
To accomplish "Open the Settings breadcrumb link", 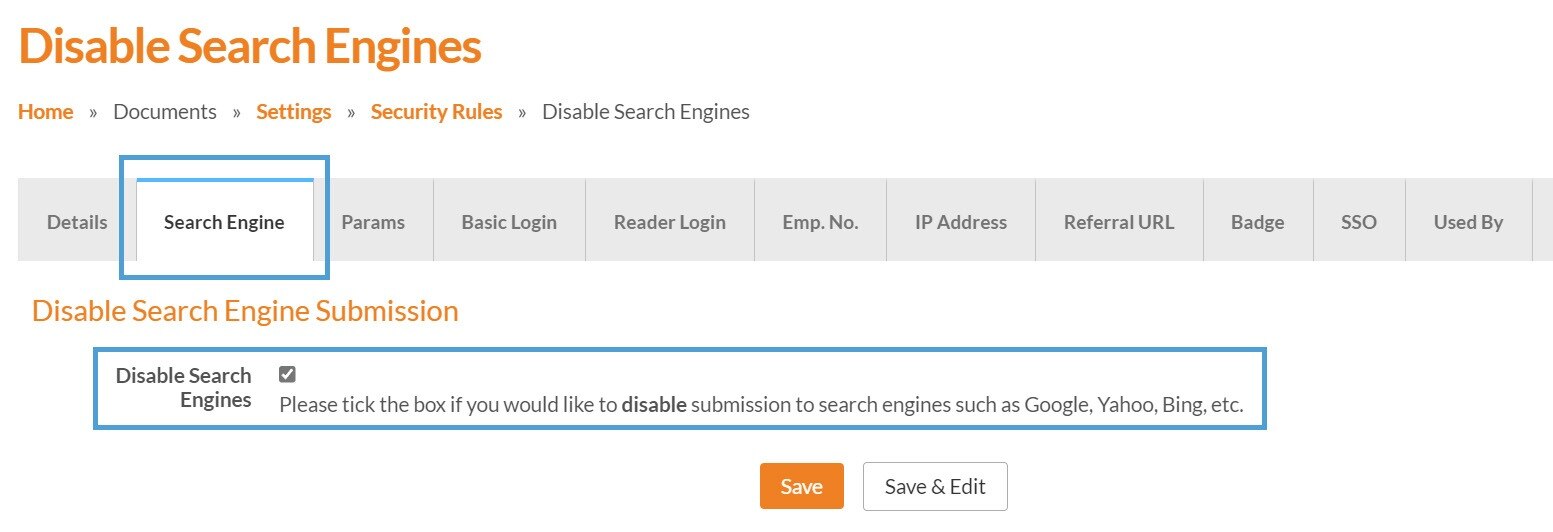I will click(x=293, y=112).
